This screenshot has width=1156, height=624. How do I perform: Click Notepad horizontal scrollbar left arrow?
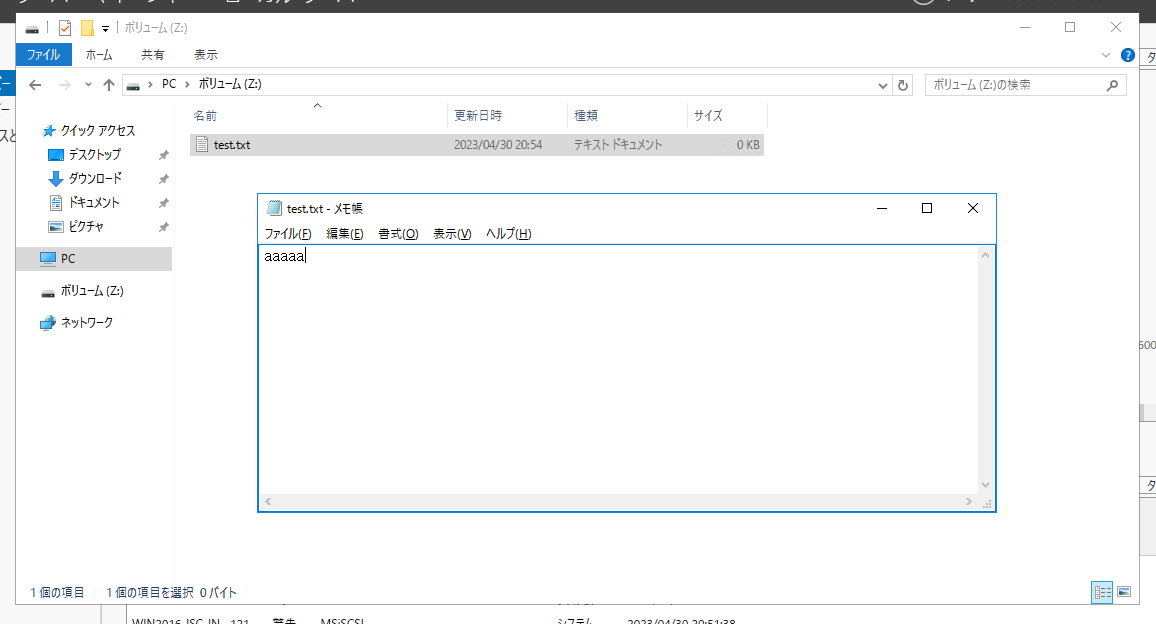point(268,502)
